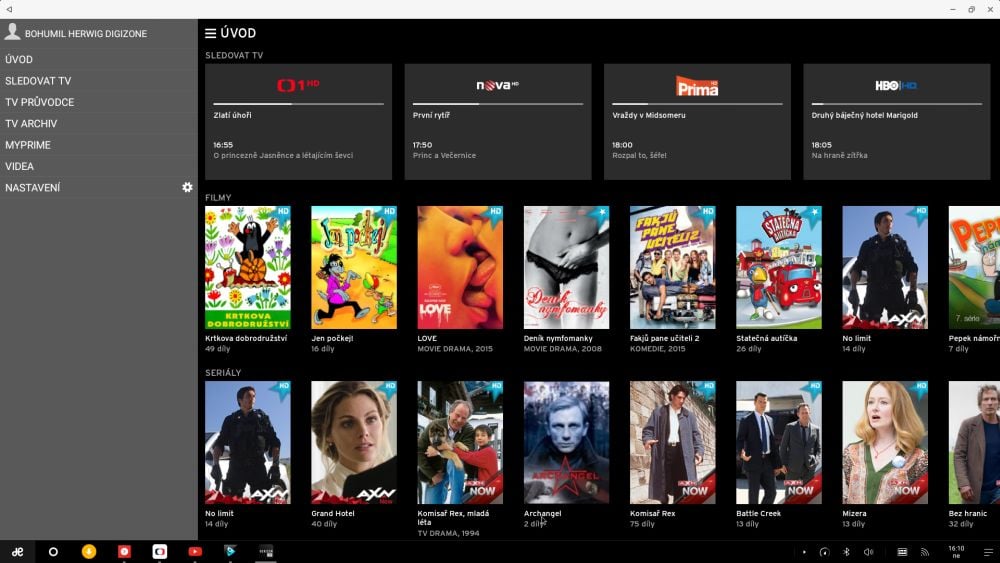
Task: Open the Grand Hotel series poster
Action: 354,442
